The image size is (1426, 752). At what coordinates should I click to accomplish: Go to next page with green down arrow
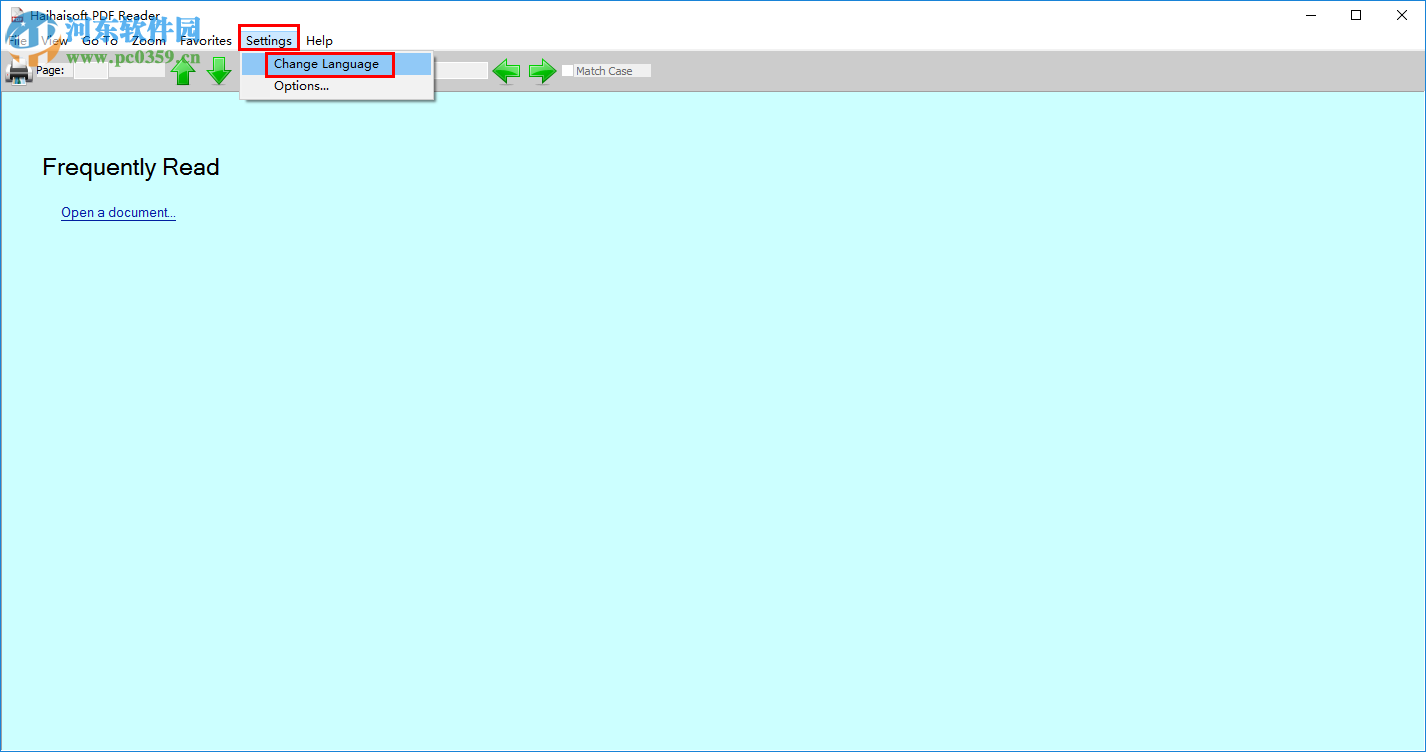219,70
